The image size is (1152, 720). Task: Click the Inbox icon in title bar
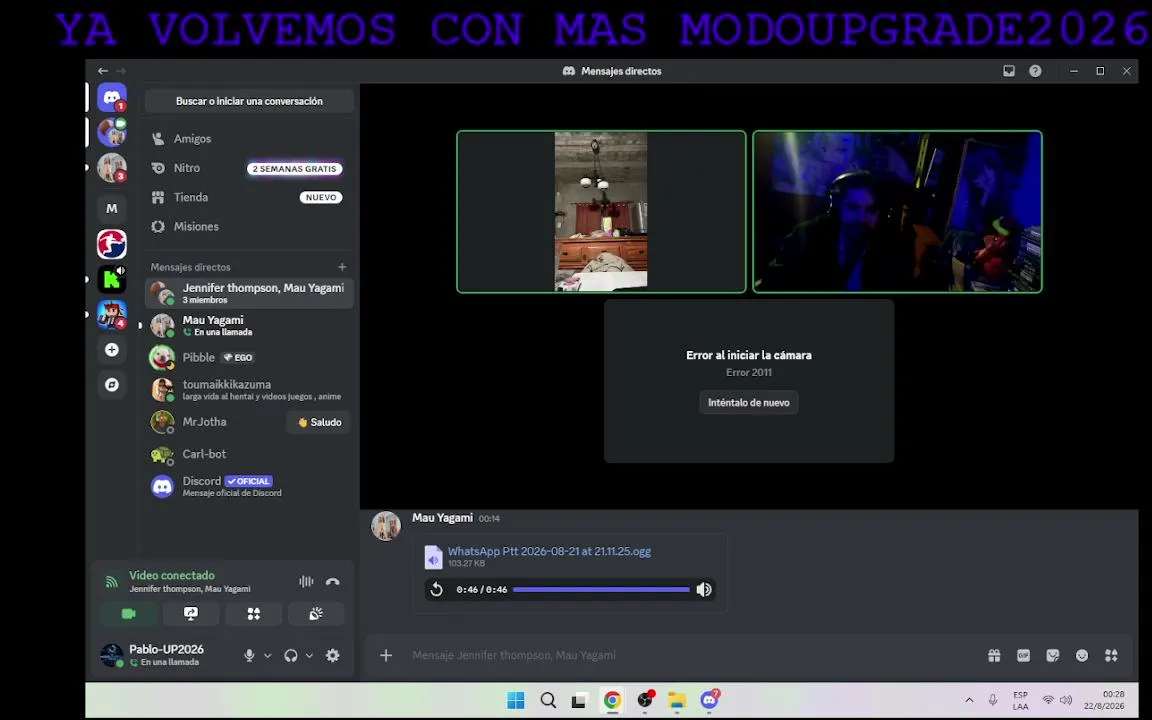[x=1009, y=71]
